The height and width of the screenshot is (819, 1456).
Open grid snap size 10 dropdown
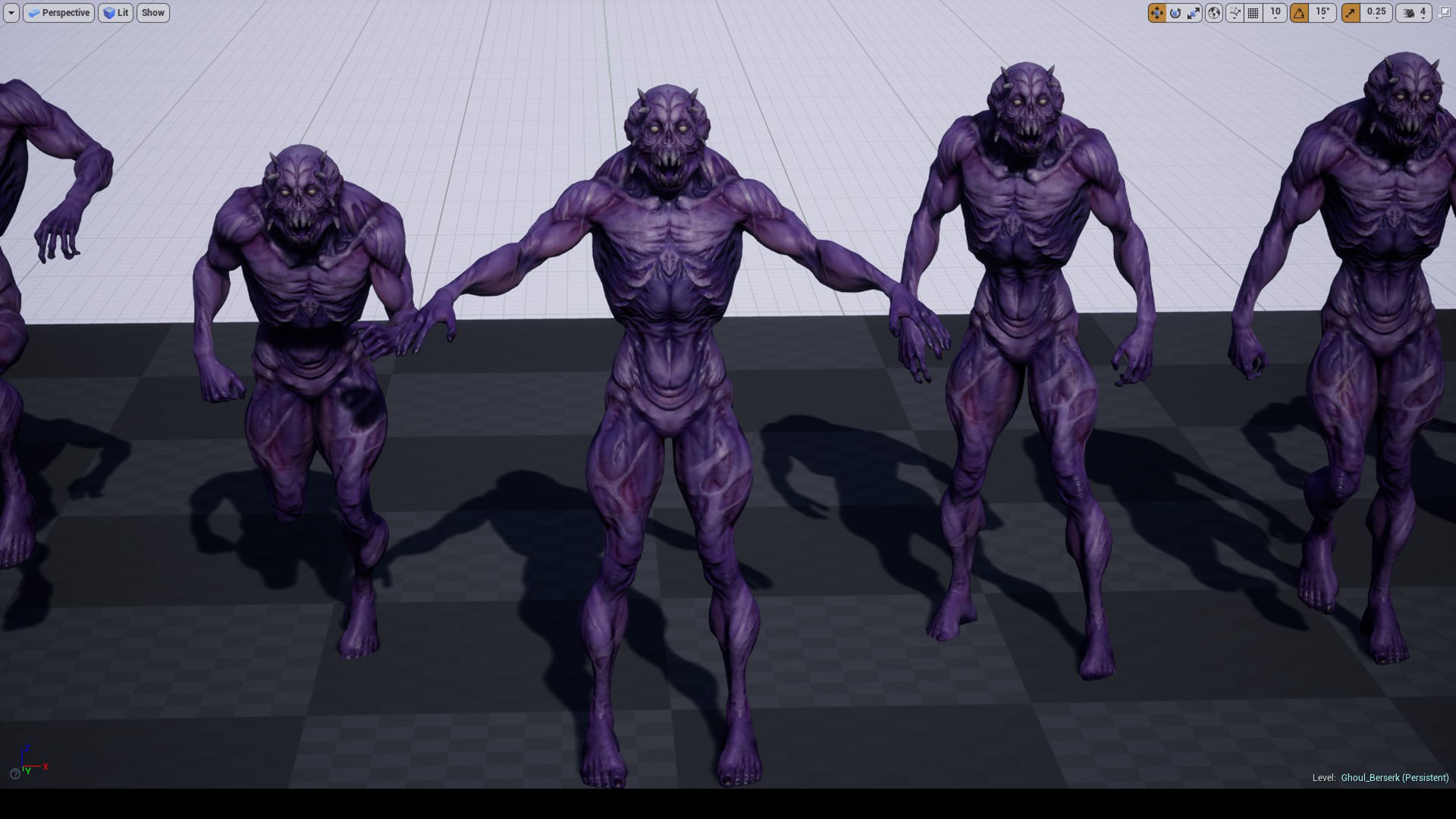1276,13
